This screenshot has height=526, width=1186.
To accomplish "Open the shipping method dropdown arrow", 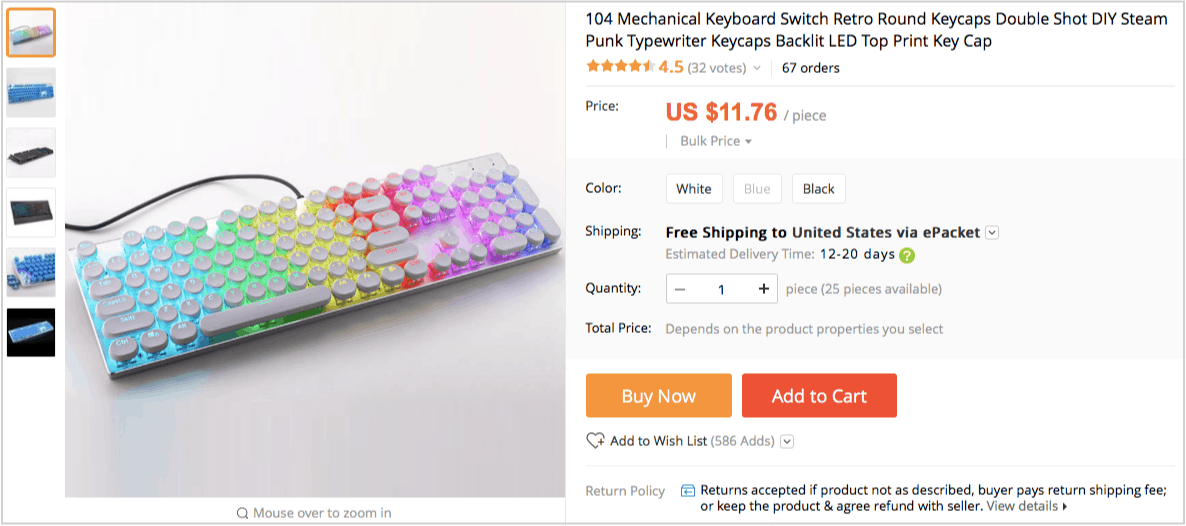I will [x=992, y=233].
